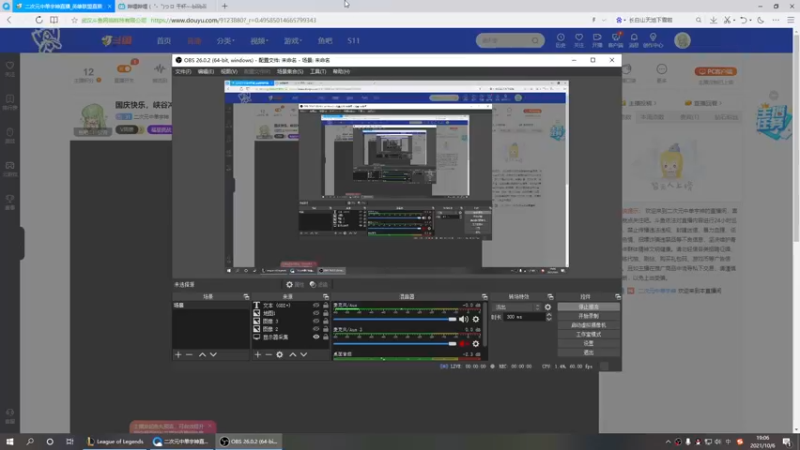
Task: Open Douyu 客户端 download icon in header
Action: point(616,40)
